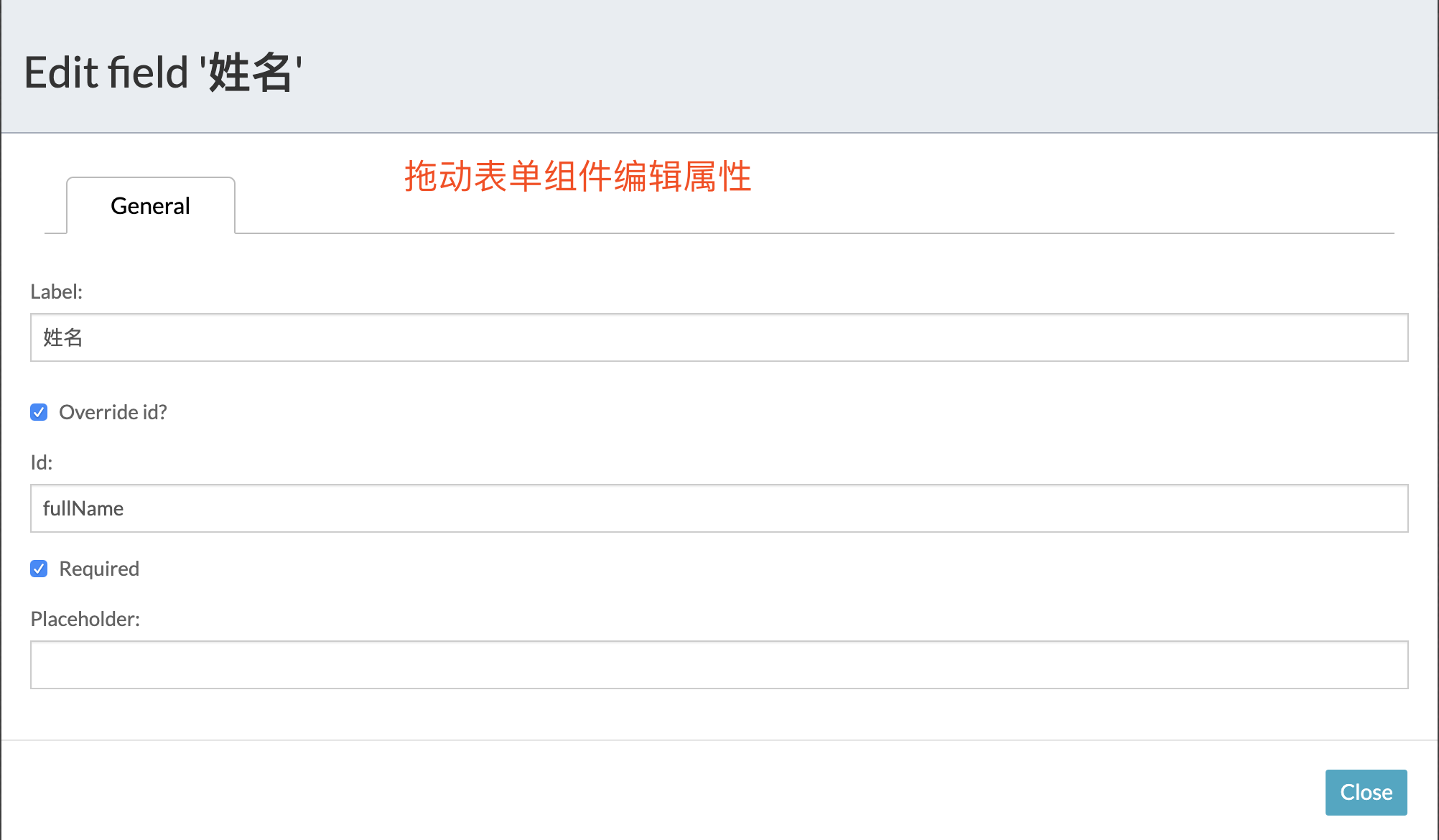Screen dimensions: 1439x840
Task: Focus the empty Placeholder input field
Action: [718, 665]
